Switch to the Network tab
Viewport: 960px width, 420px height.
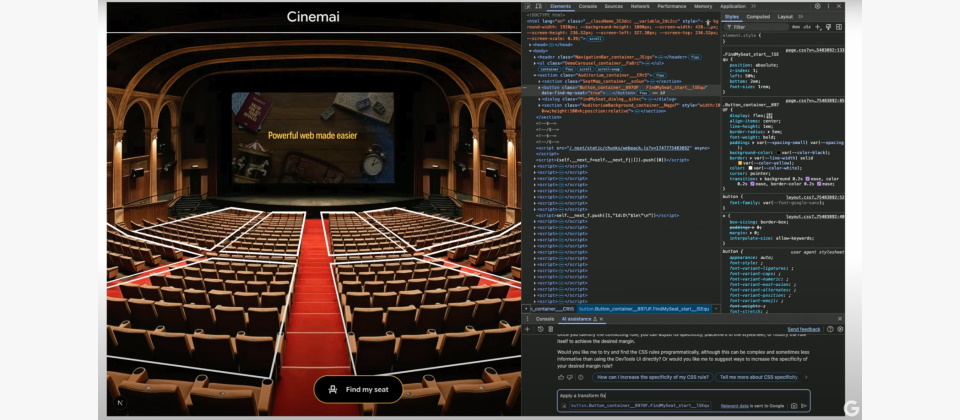pyautogui.click(x=640, y=6)
